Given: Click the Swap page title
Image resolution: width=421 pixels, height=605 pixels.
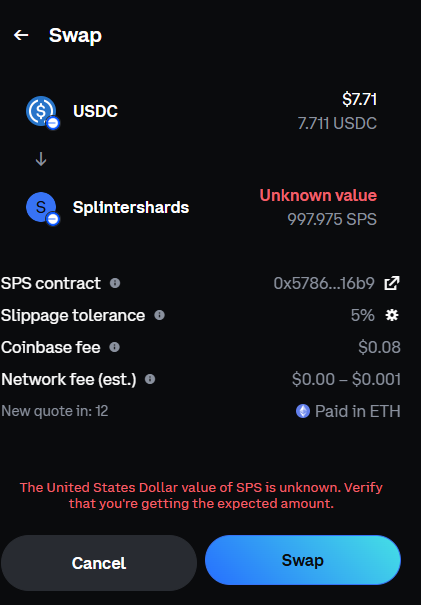Looking at the screenshot, I should [x=75, y=35].
